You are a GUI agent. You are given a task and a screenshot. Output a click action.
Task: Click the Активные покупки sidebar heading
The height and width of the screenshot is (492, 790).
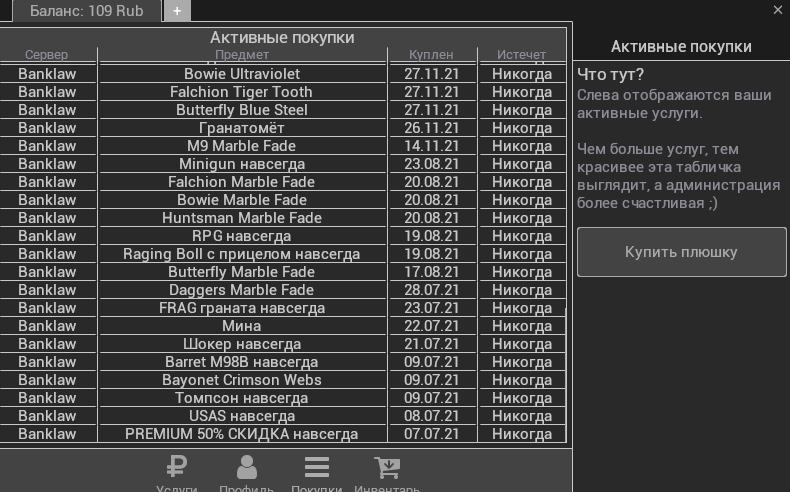(x=681, y=46)
